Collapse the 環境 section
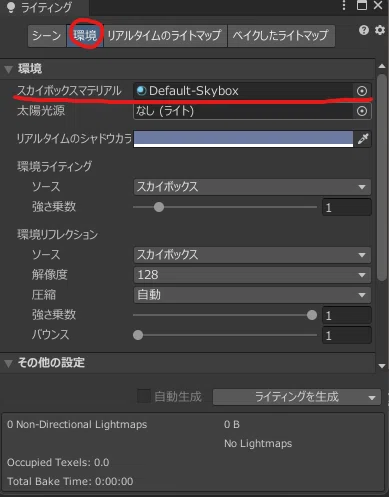 click(8, 69)
